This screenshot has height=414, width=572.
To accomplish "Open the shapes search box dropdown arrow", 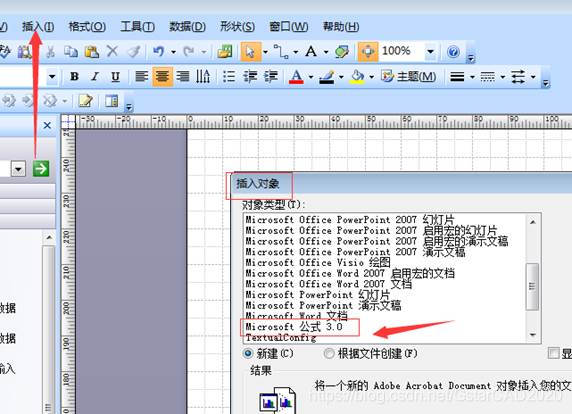I will tap(18, 169).
